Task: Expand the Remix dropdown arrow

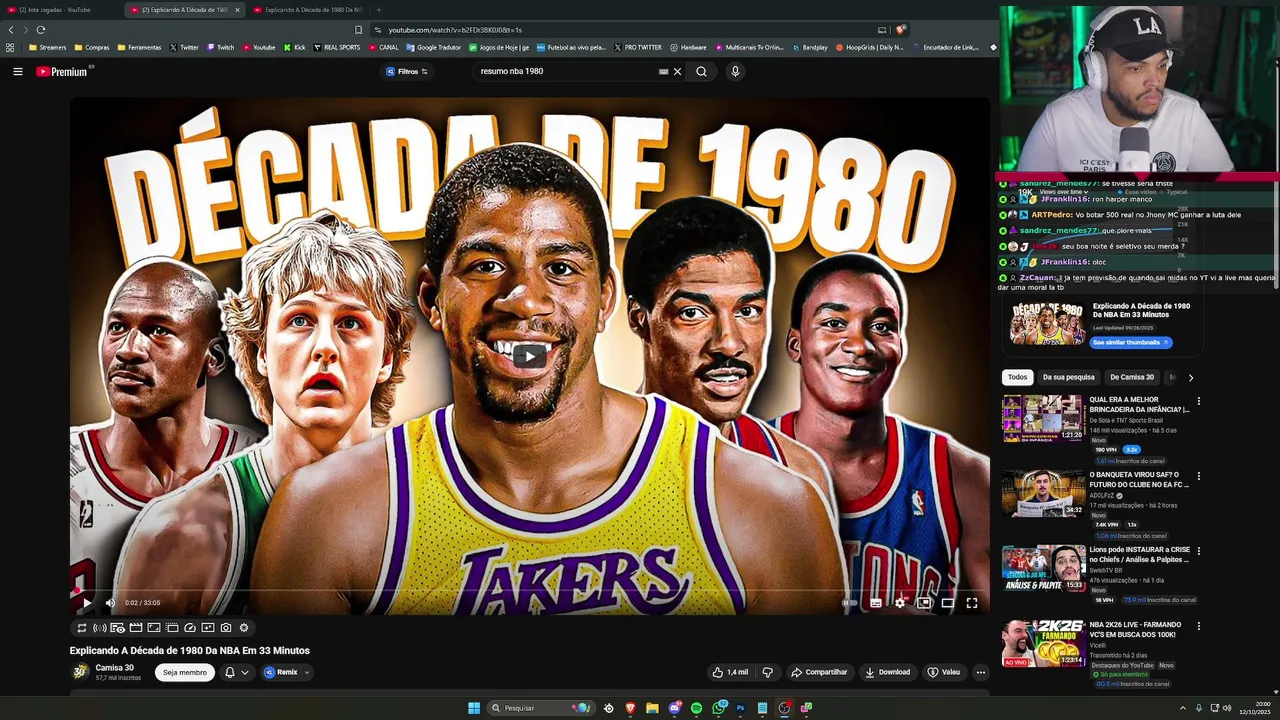Action: point(307,672)
